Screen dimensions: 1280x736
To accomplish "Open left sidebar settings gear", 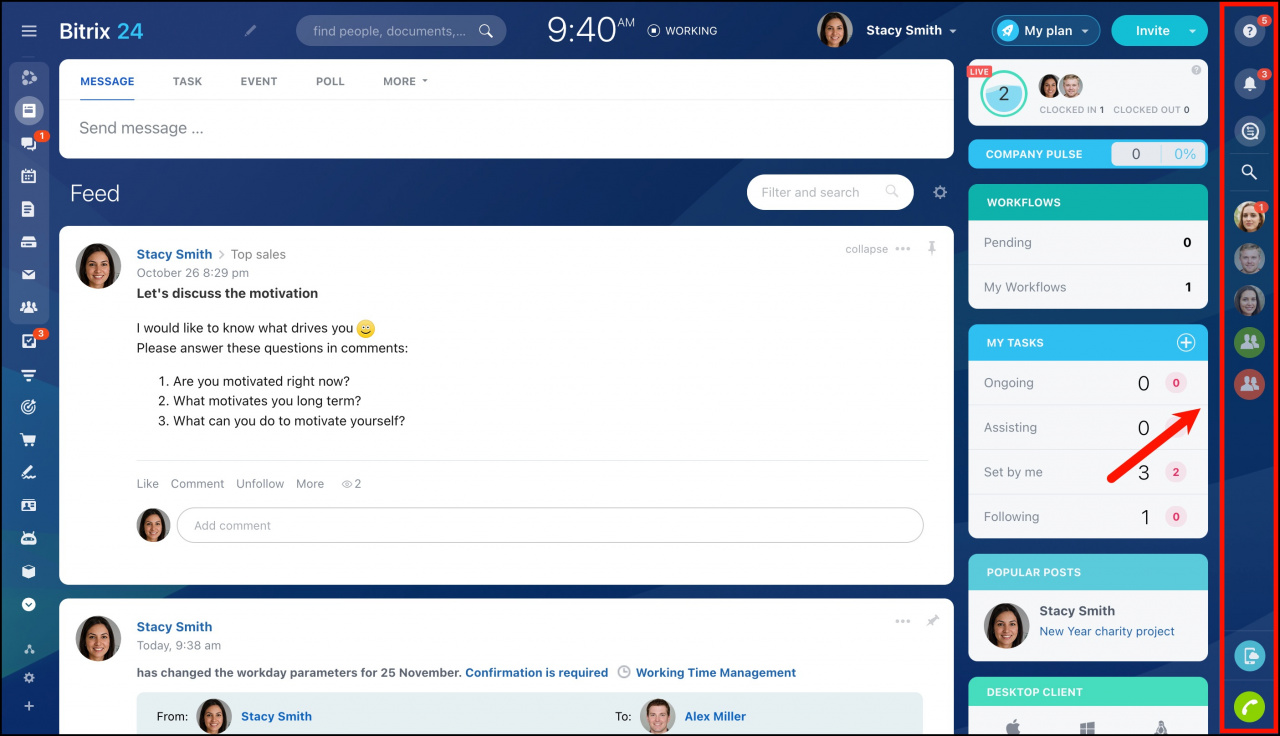I will pos(29,678).
